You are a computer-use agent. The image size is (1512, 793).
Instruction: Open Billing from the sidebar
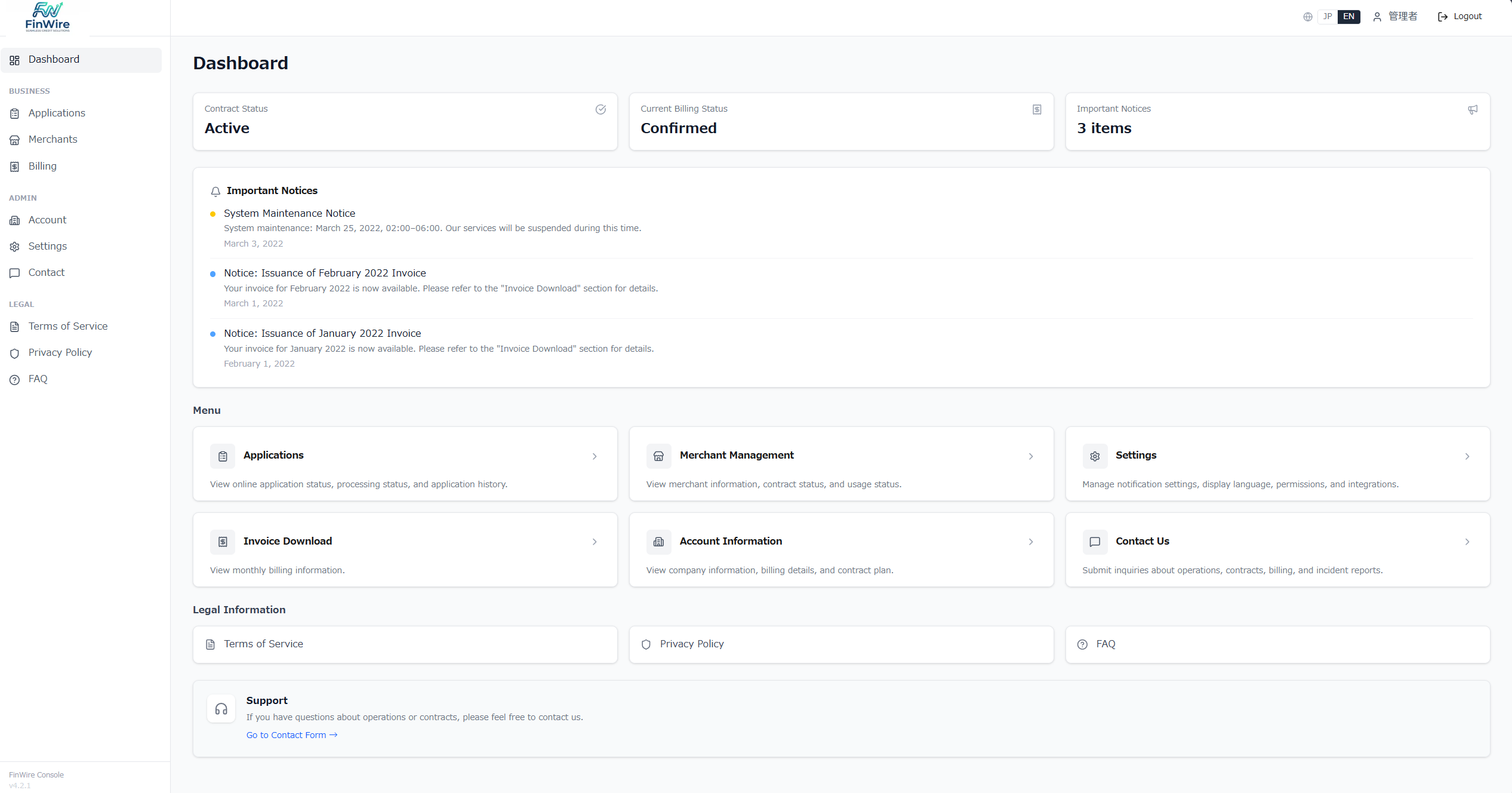pos(42,166)
